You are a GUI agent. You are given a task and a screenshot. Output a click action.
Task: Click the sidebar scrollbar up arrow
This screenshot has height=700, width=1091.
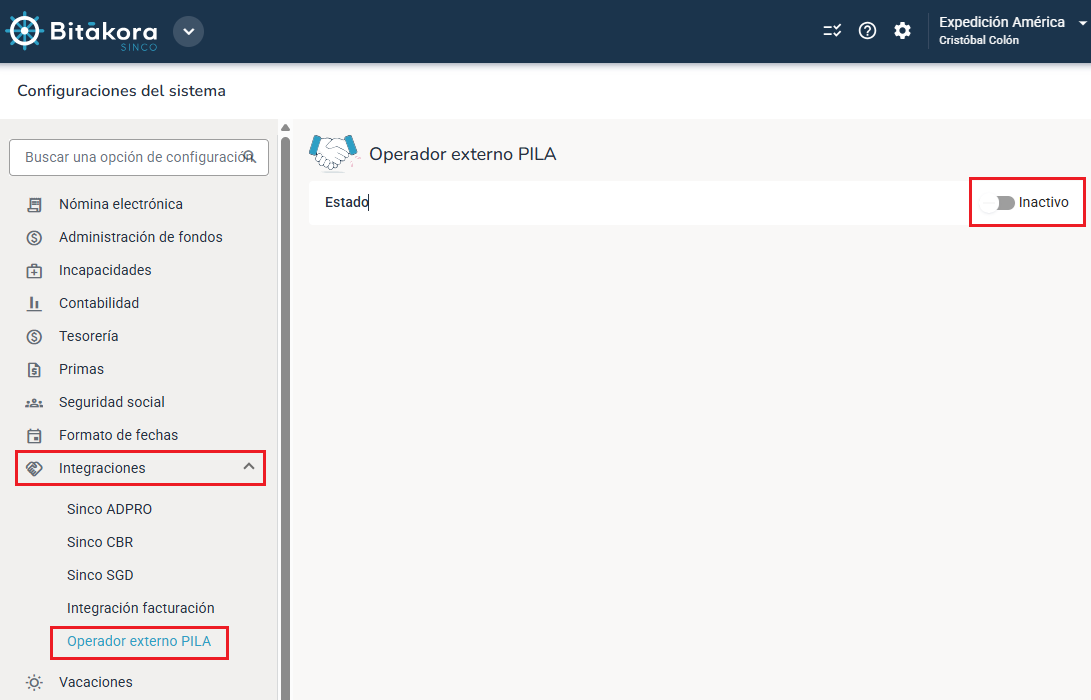tap(285, 127)
